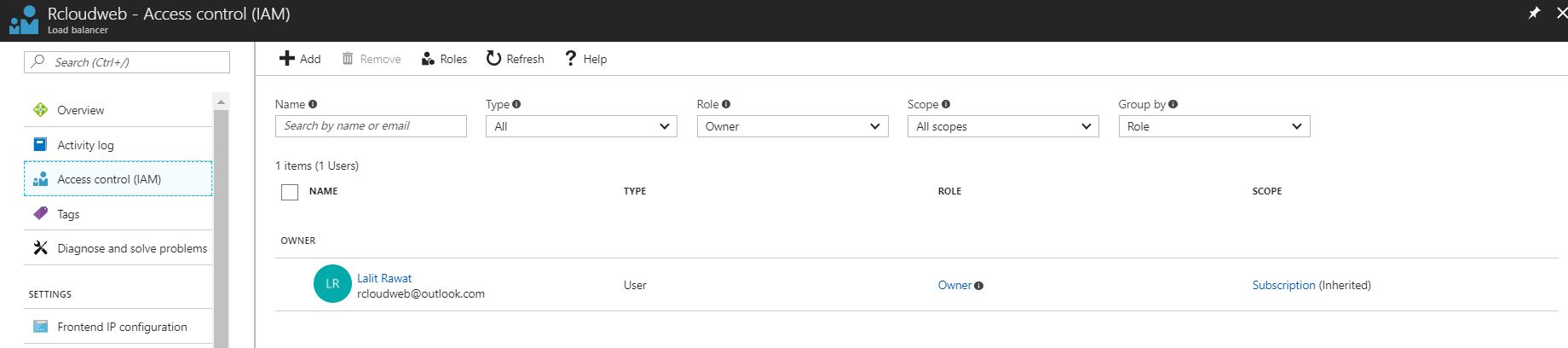Close the blade with X button
Viewport: 1568px width, 348px height.
(x=1561, y=13)
